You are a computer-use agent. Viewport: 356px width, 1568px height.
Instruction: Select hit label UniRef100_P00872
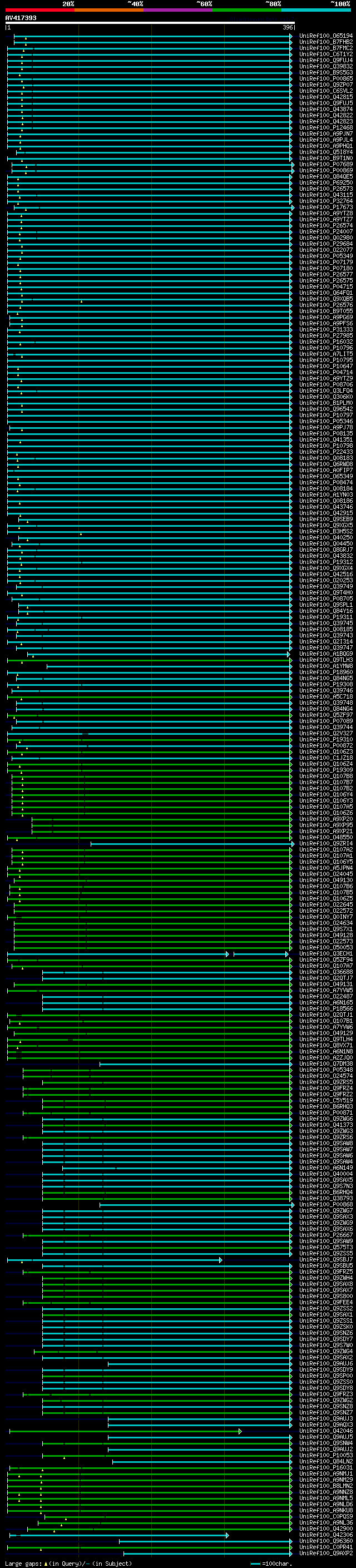325,746
